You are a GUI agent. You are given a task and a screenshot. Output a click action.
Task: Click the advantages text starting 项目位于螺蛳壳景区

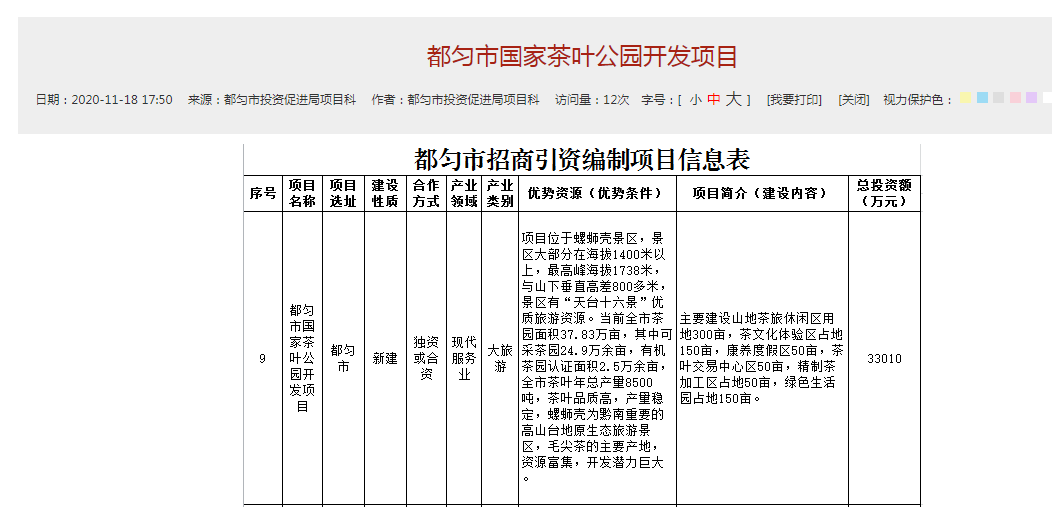(x=597, y=359)
